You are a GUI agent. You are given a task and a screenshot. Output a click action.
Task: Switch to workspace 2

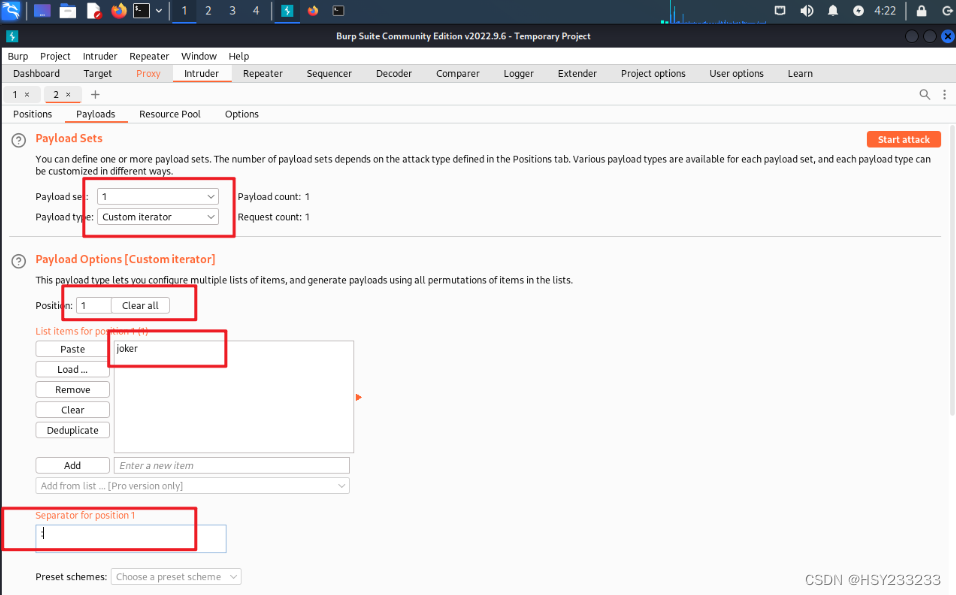point(208,11)
